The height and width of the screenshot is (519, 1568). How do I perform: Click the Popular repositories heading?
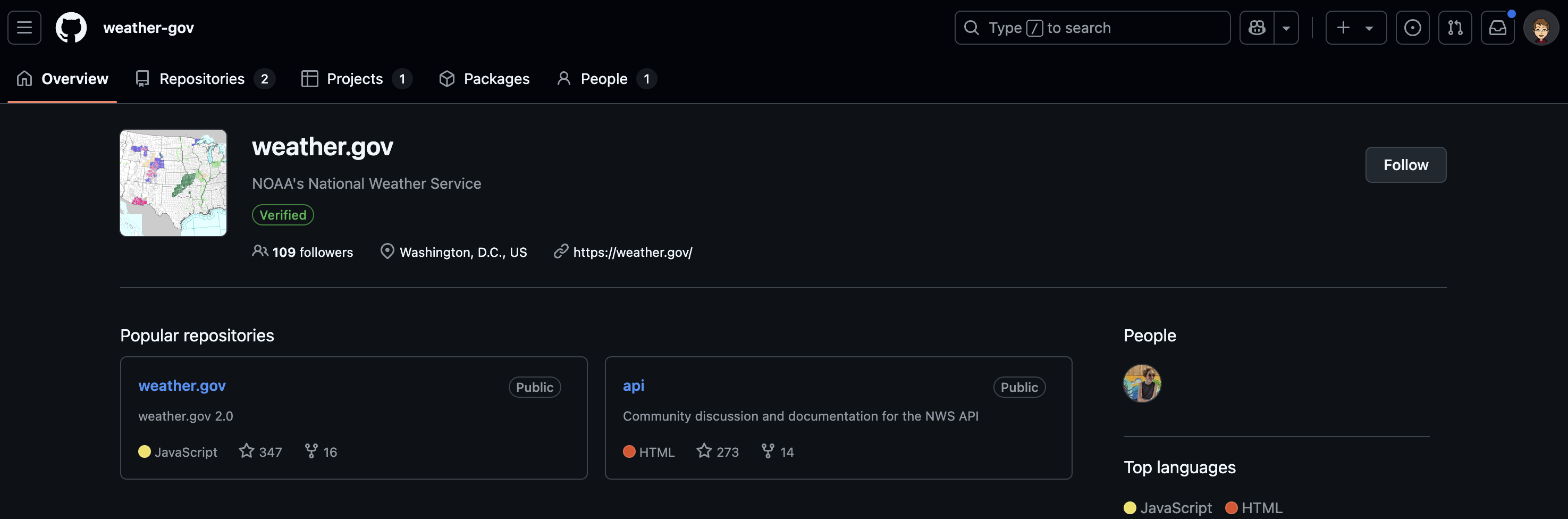(x=197, y=335)
